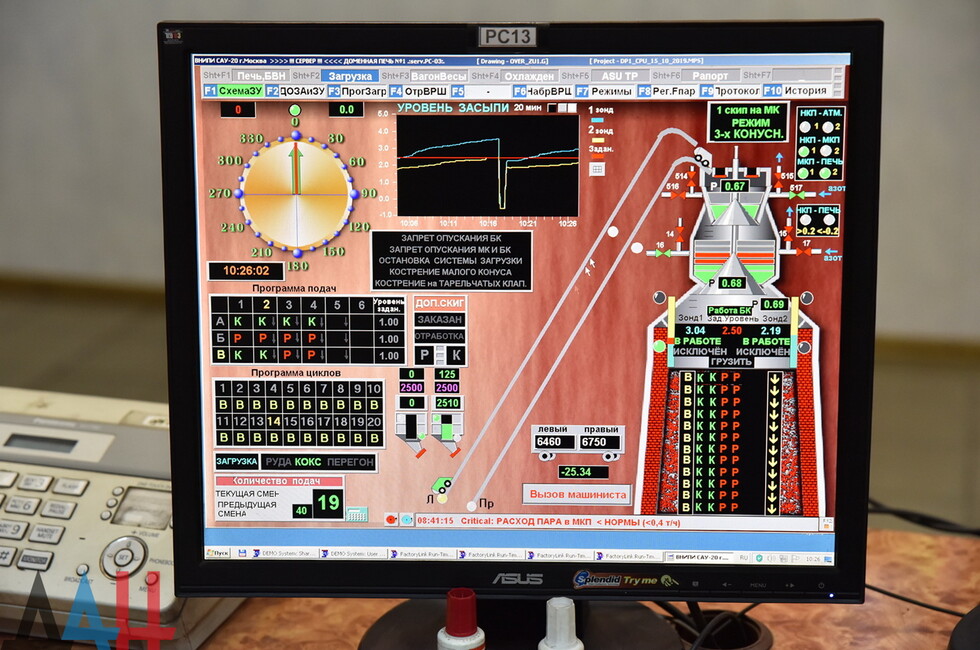980x650 pixels.
Task: Click the red alarm icon in status bar
Action: [391, 520]
